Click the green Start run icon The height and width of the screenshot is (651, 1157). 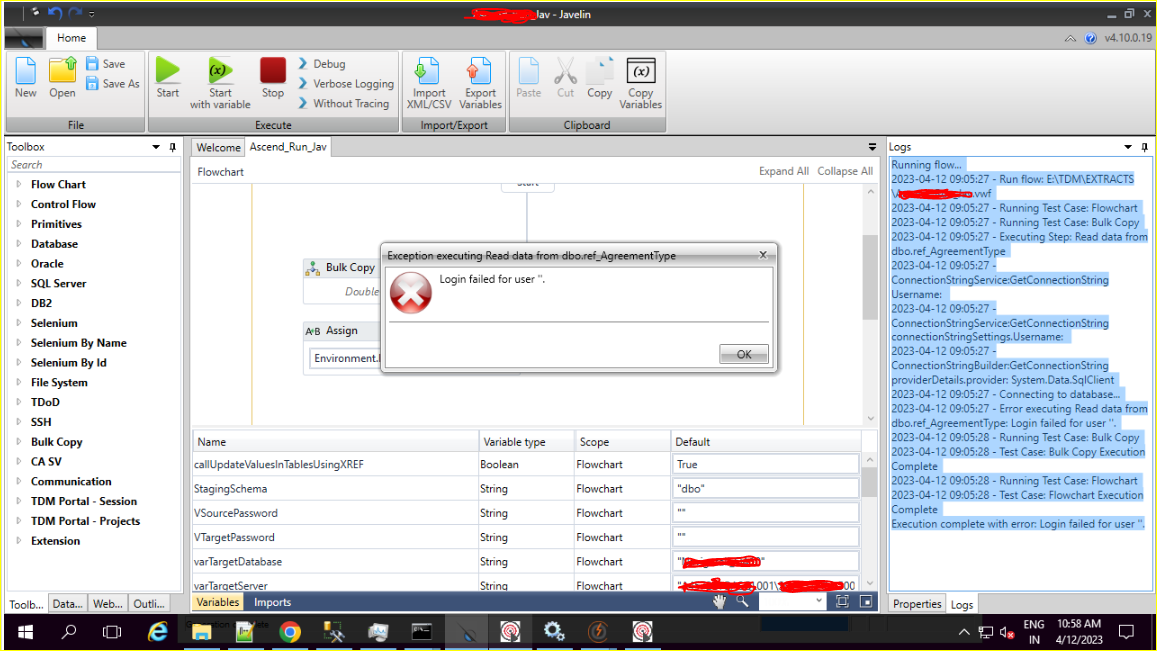[x=168, y=71]
